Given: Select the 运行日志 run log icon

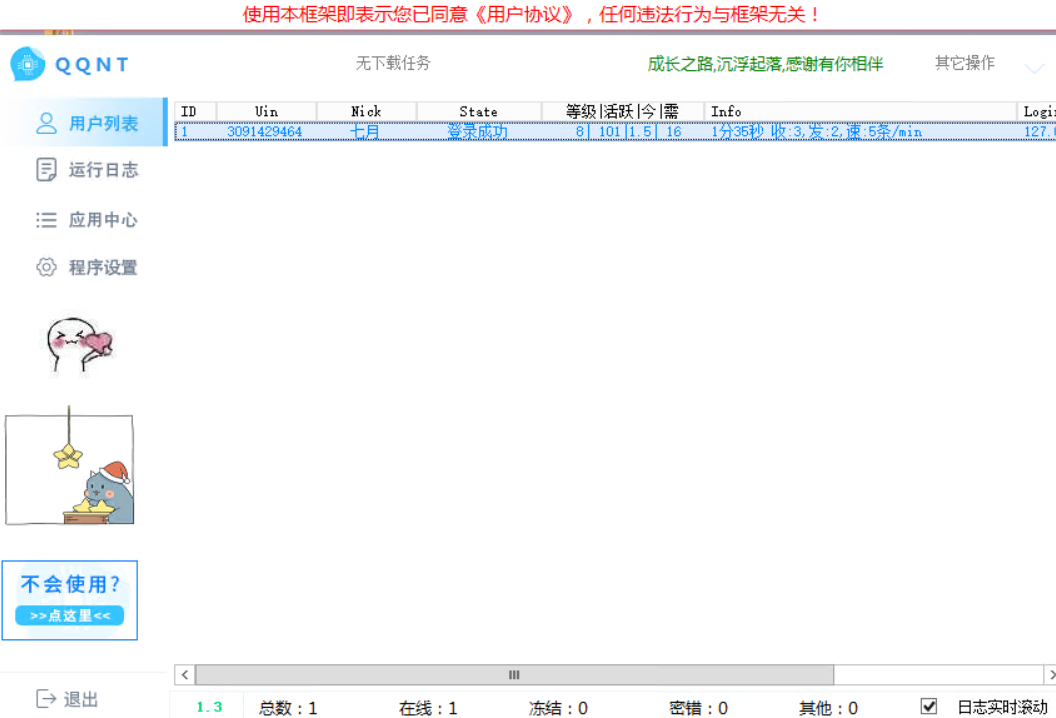Looking at the screenshot, I should [x=44, y=170].
